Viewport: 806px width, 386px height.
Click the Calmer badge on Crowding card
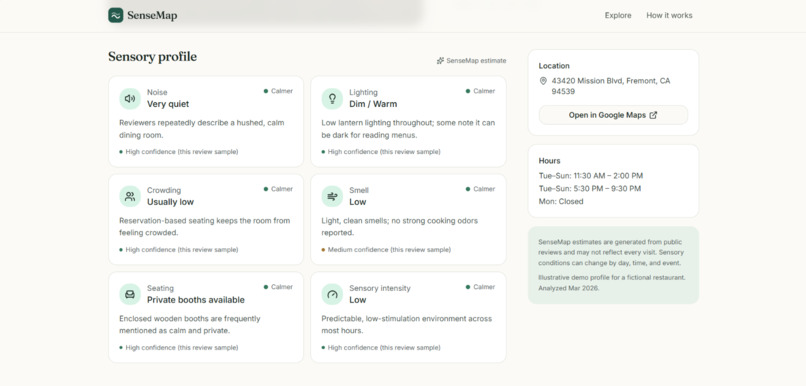click(278, 189)
